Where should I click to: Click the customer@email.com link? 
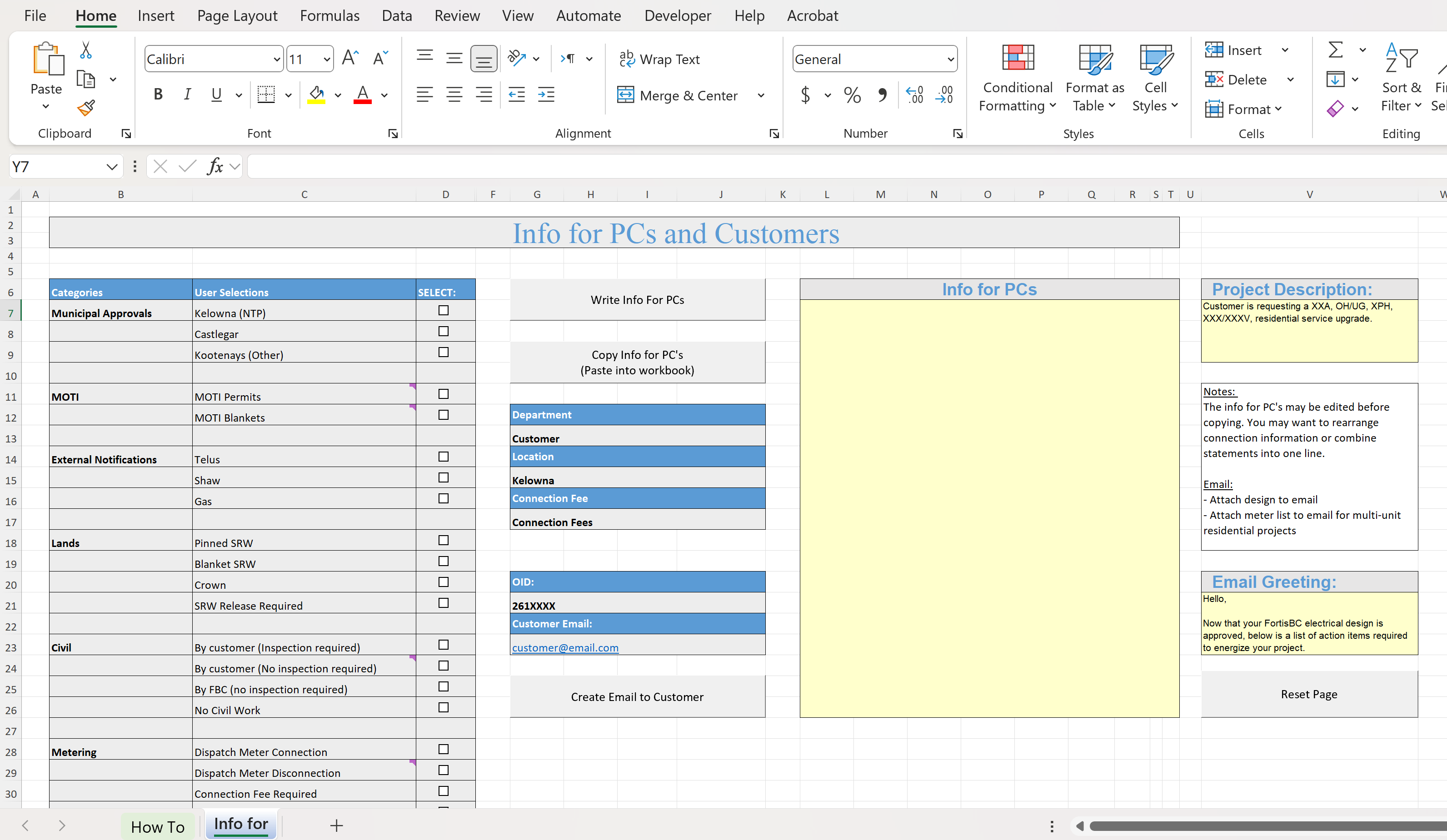click(565, 648)
